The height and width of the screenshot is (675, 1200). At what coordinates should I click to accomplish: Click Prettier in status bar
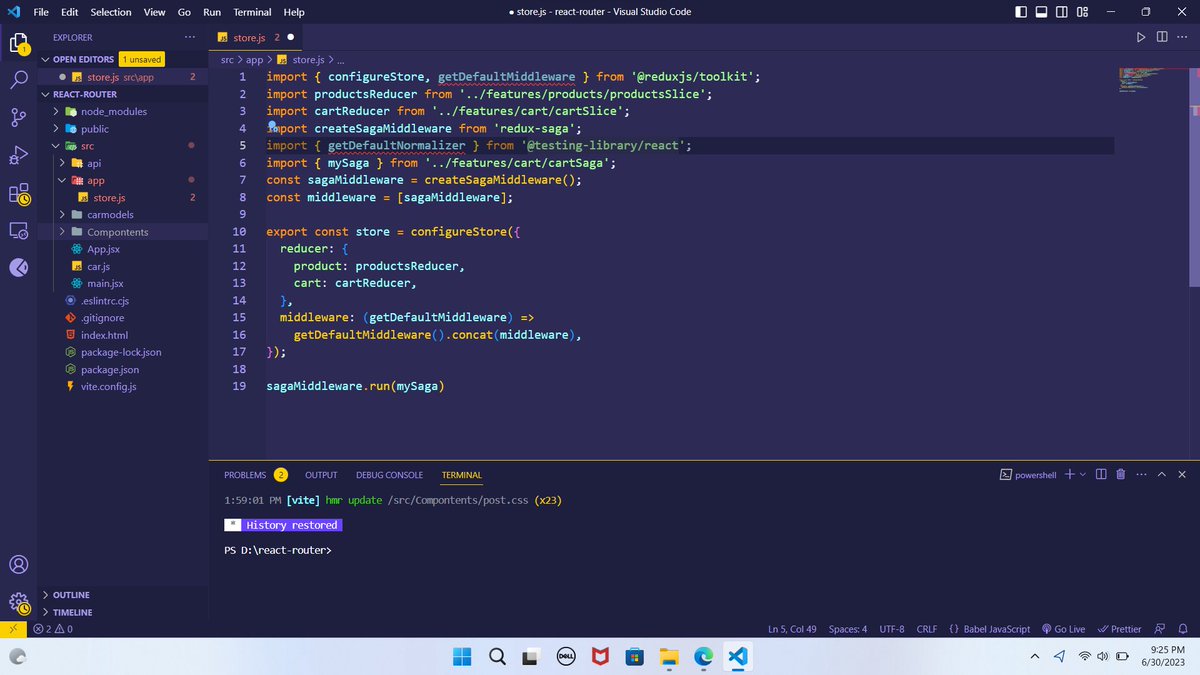coord(1119,629)
